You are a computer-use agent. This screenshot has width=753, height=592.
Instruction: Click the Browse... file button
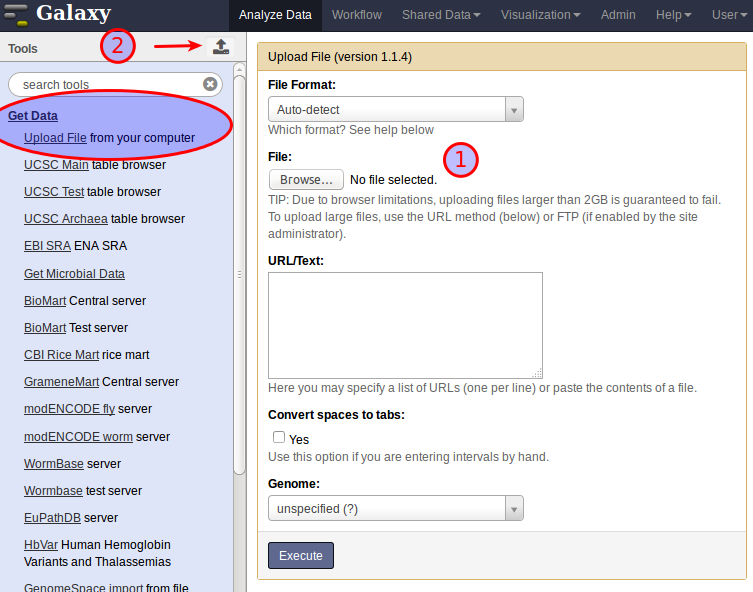[306, 180]
